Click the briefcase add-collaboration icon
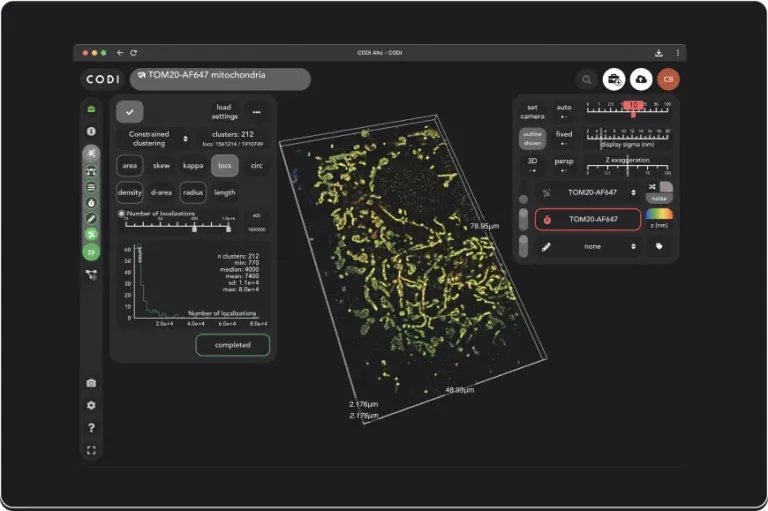 click(614, 79)
